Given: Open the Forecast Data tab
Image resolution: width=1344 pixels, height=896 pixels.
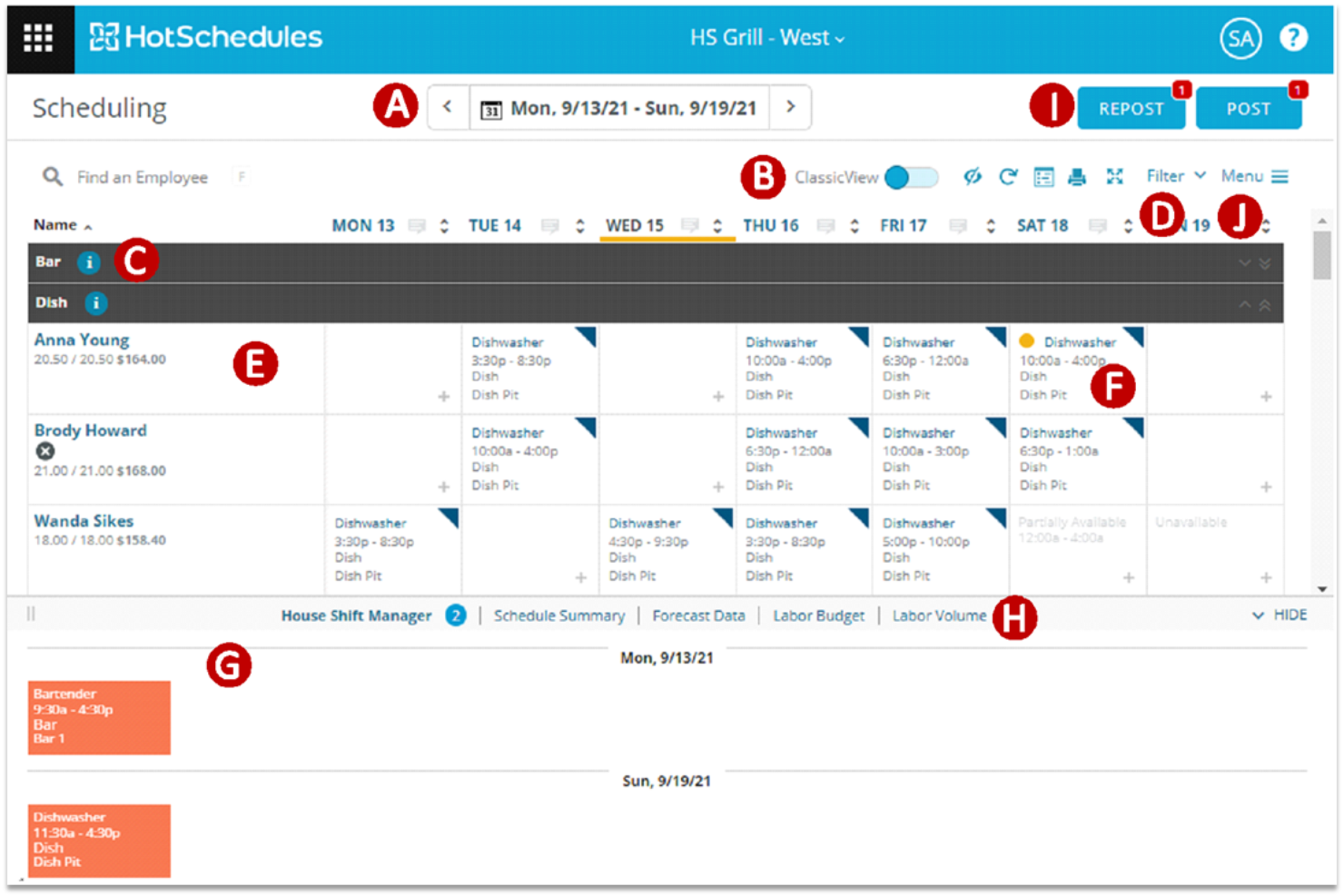Looking at the screenshot, I should point(698,615).
